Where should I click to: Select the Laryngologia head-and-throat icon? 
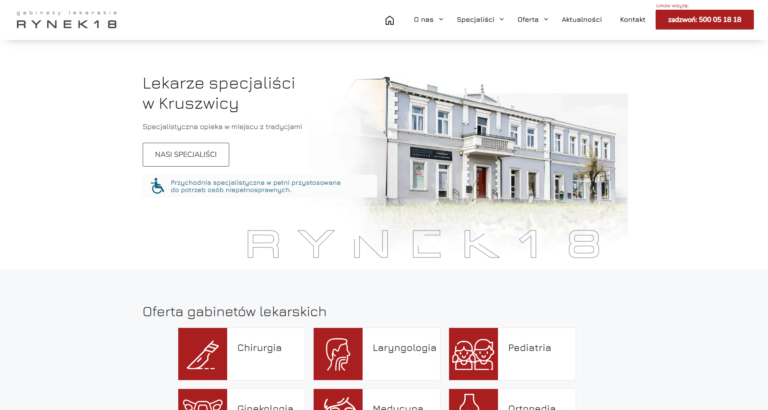click(x=338, y=354)
